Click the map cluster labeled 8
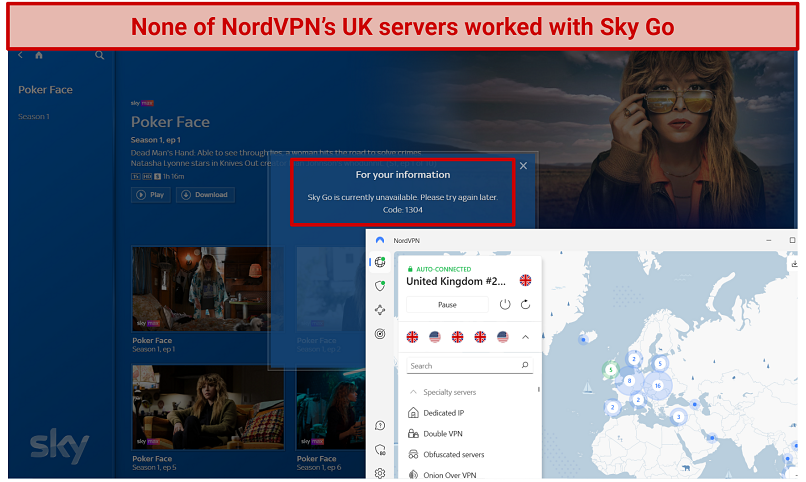 pyautogui.click(x=629, y=380)
